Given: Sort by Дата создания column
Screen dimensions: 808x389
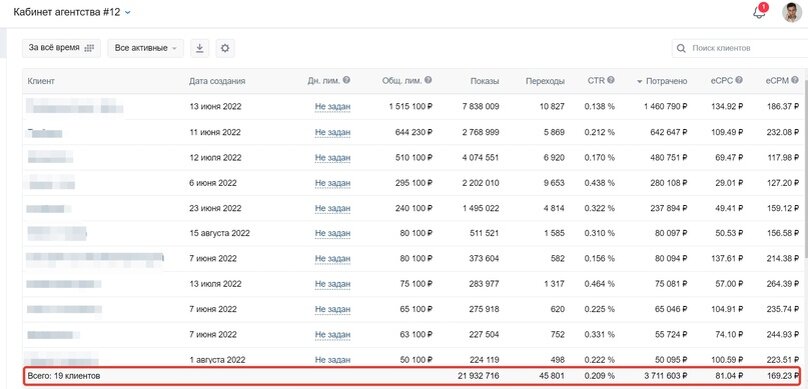Looking at the screenshot, I should click(217, 81).
